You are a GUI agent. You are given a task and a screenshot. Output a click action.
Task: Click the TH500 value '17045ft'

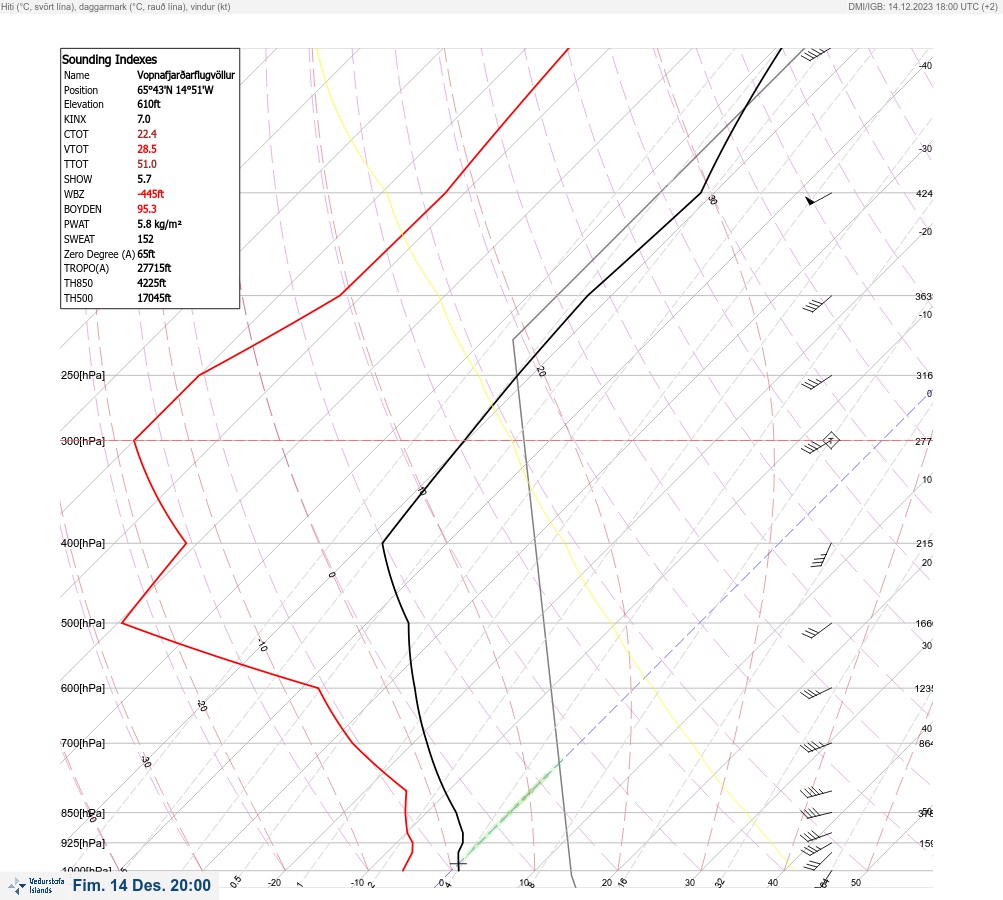click(x=154, y=298)
